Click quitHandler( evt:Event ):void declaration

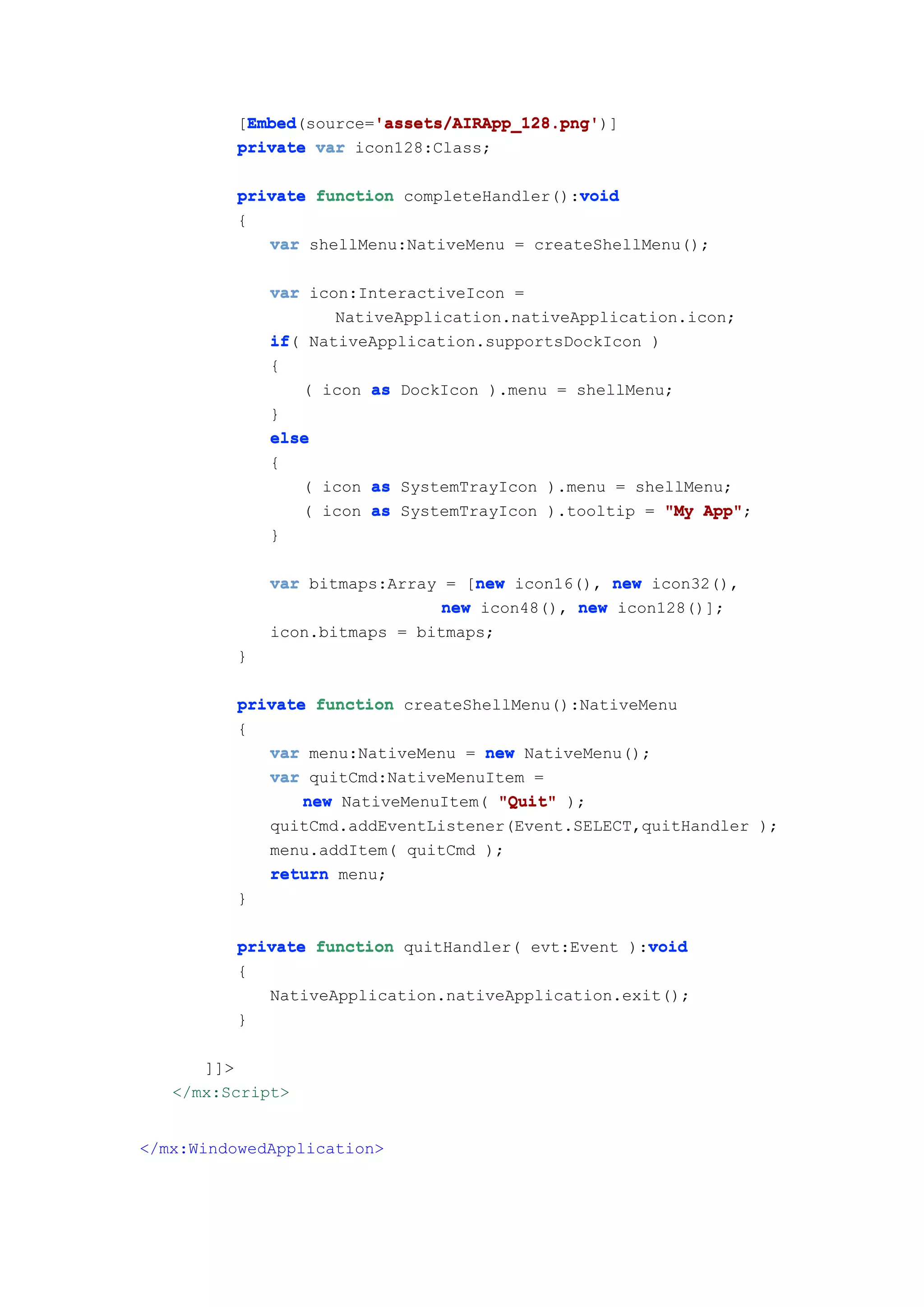462,948
